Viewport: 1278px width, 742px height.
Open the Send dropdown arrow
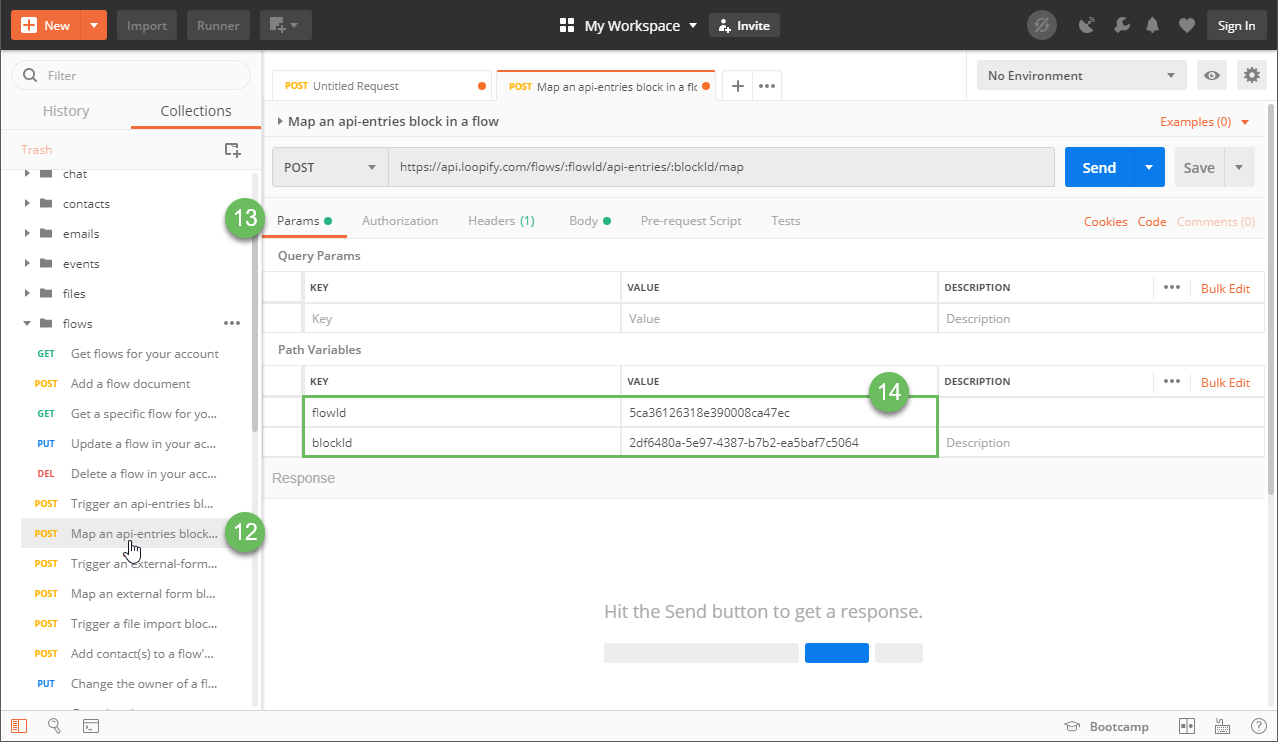click(1149, 167)
